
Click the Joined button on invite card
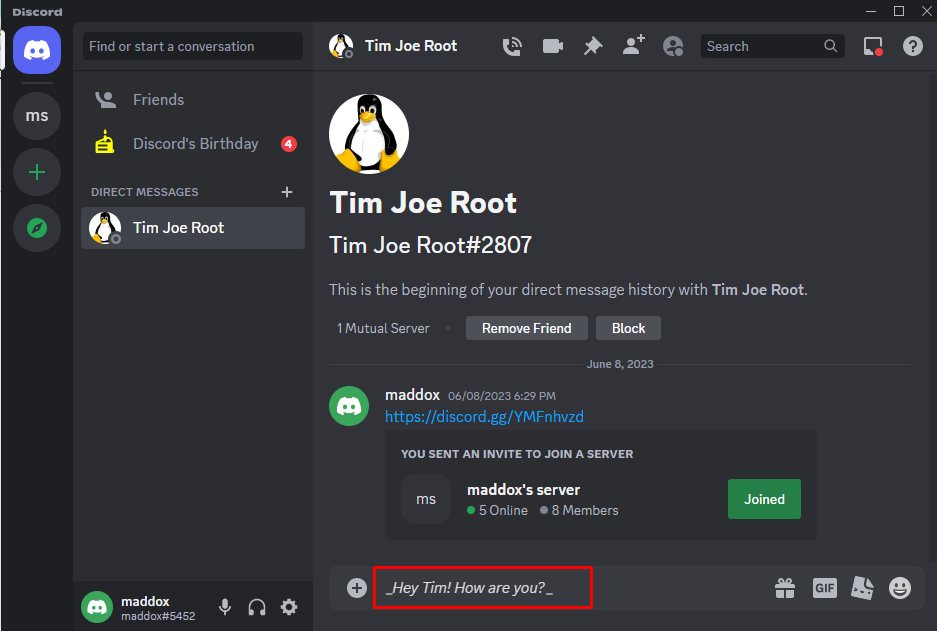(764, 499)
